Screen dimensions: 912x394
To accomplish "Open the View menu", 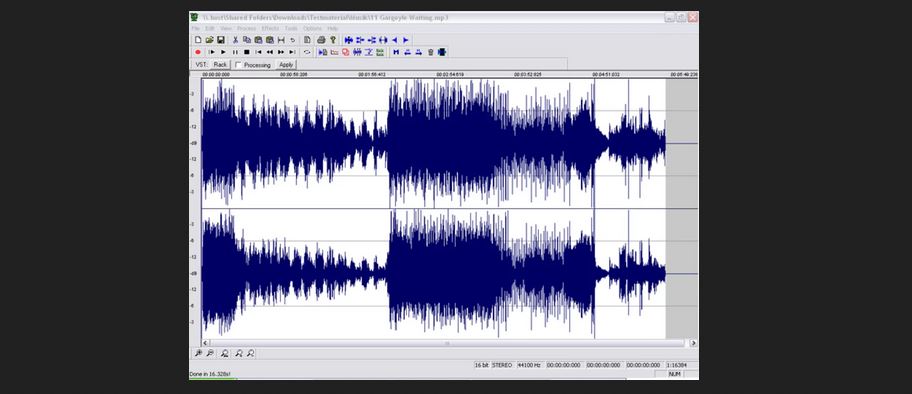I will pos(226,29).
